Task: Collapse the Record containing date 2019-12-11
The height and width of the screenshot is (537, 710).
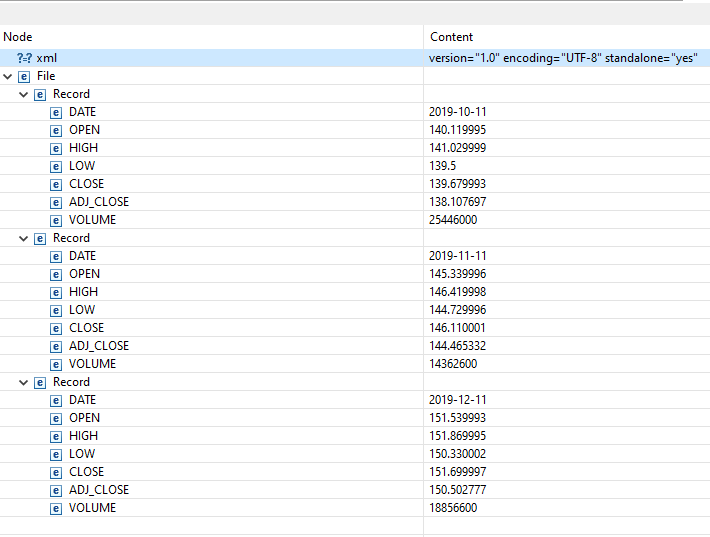Action: 24,383
